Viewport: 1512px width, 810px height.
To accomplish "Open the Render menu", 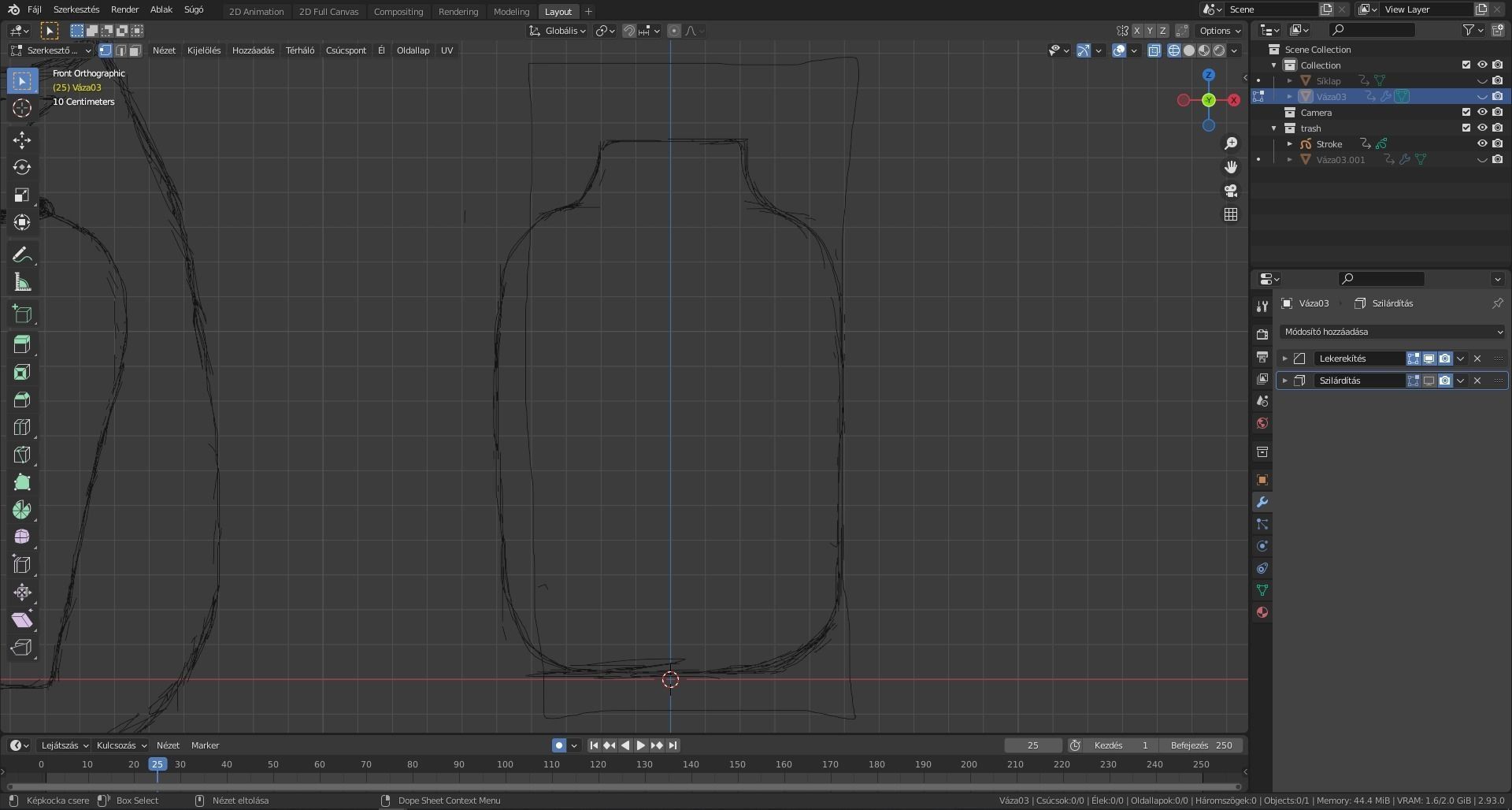I will click(124, 9).
